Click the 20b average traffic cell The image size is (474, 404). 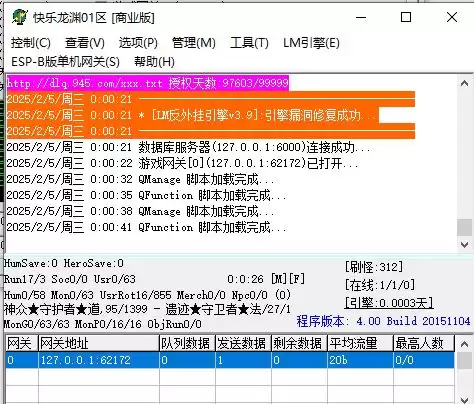(361, 360)
